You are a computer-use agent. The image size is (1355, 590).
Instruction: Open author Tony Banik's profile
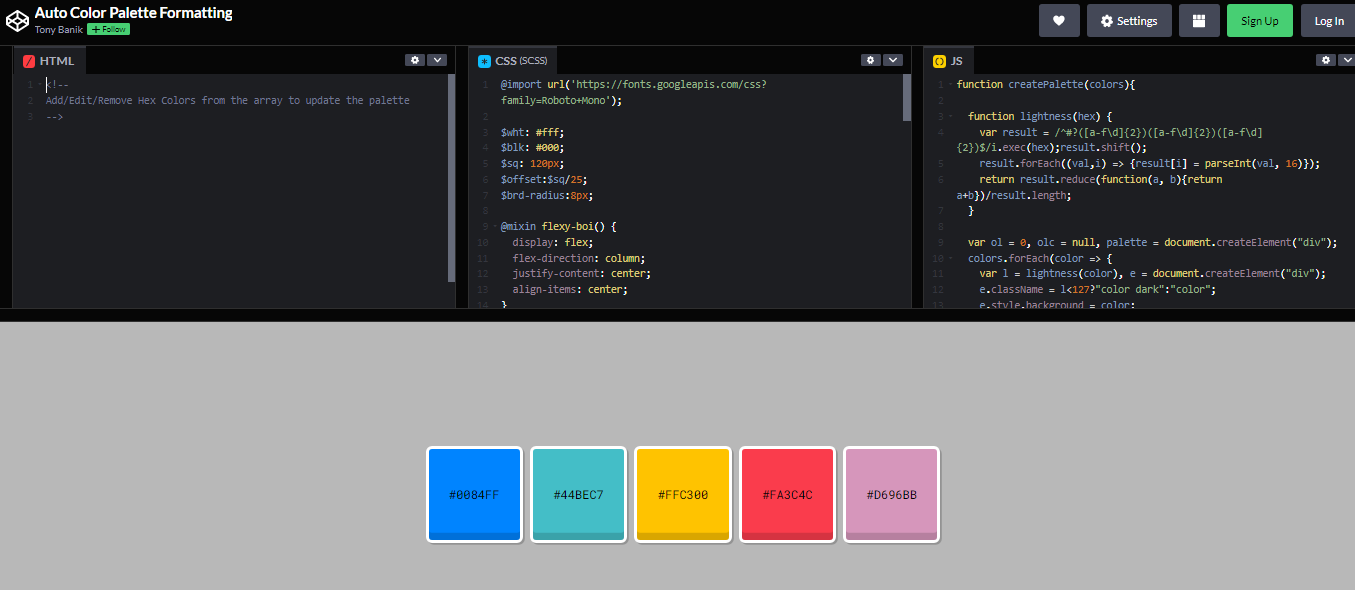(59, 29)
